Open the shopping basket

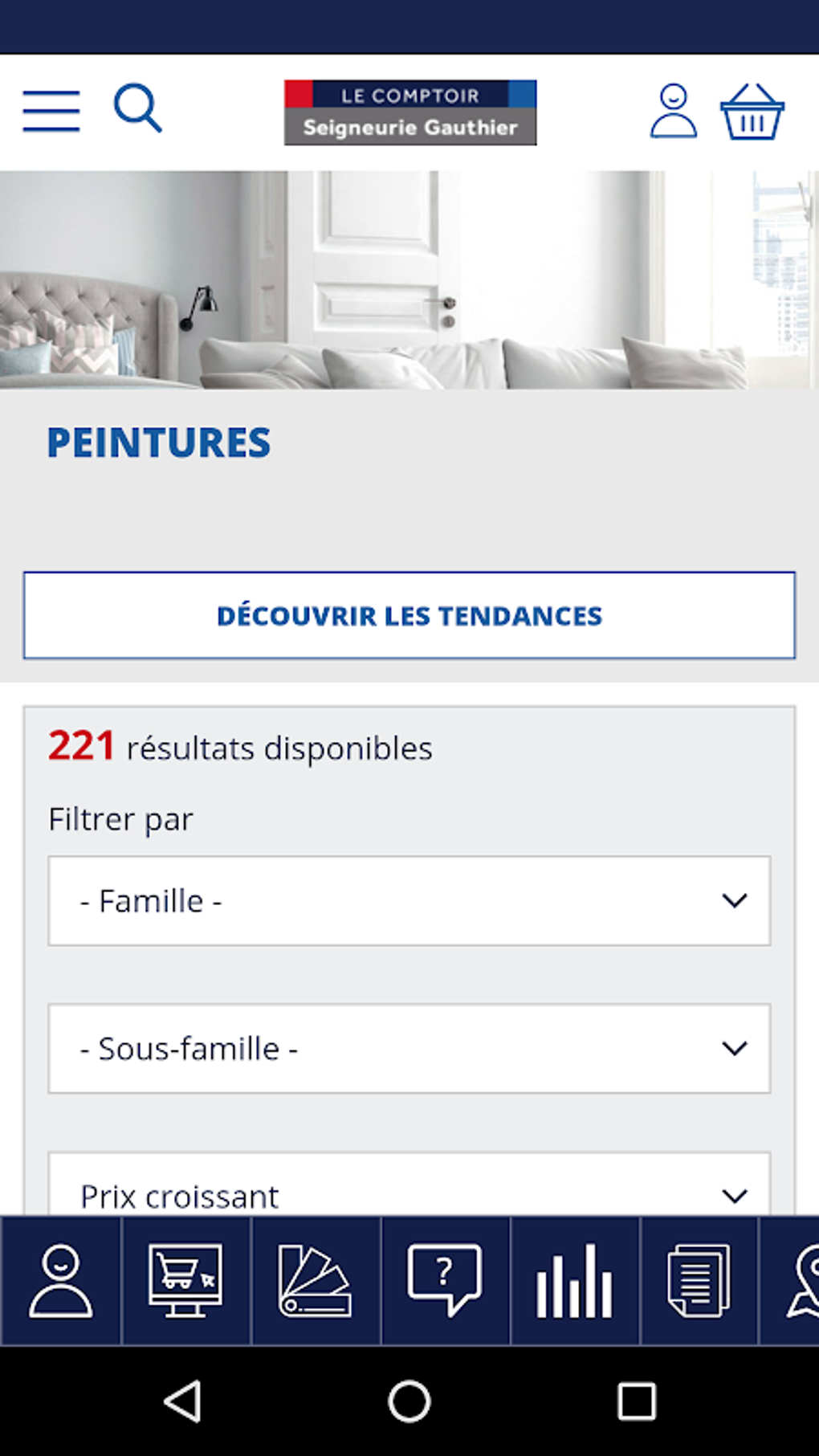click(752, 112)
